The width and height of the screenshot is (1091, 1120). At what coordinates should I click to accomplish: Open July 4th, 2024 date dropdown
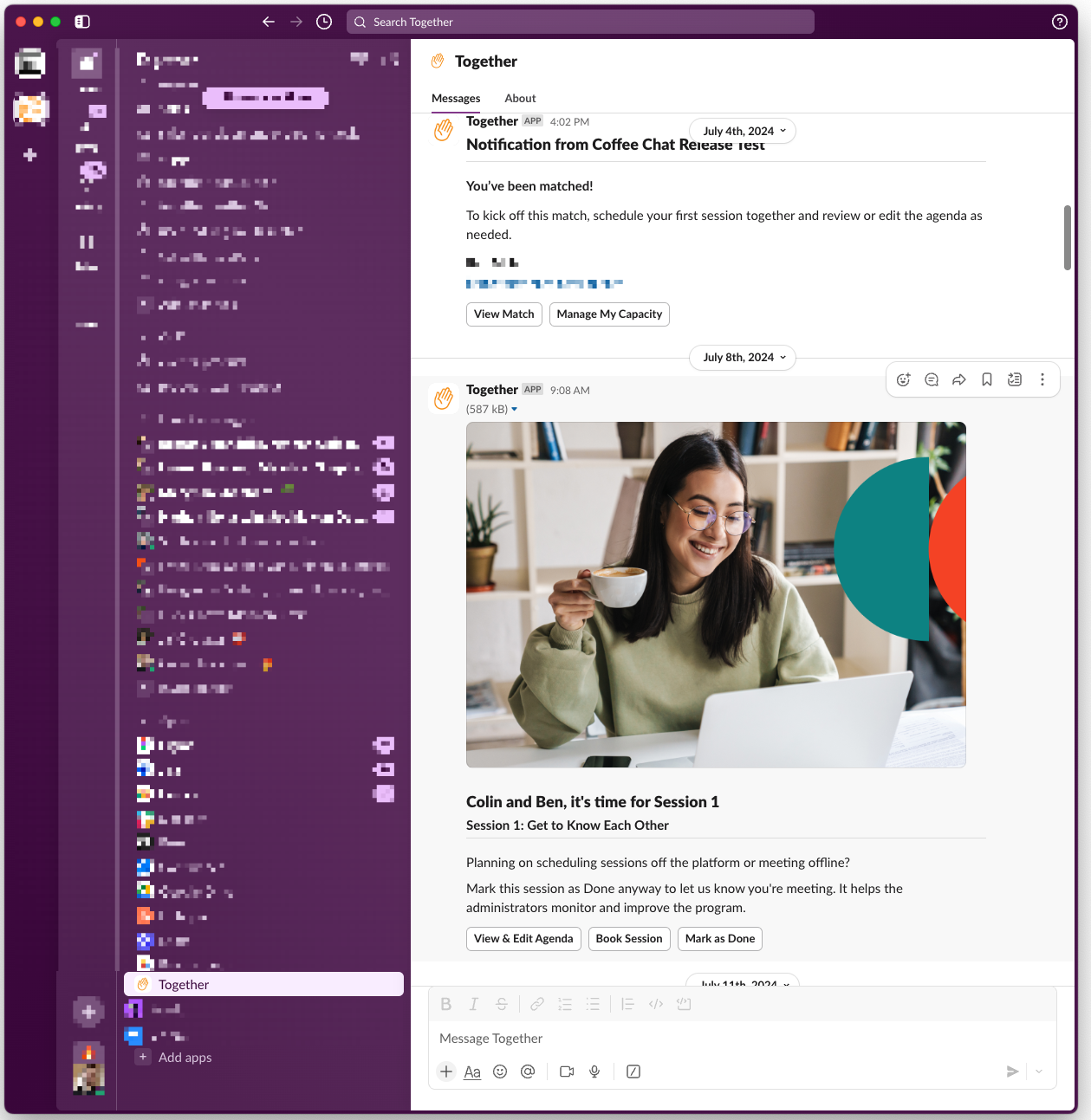coord(743,131)
